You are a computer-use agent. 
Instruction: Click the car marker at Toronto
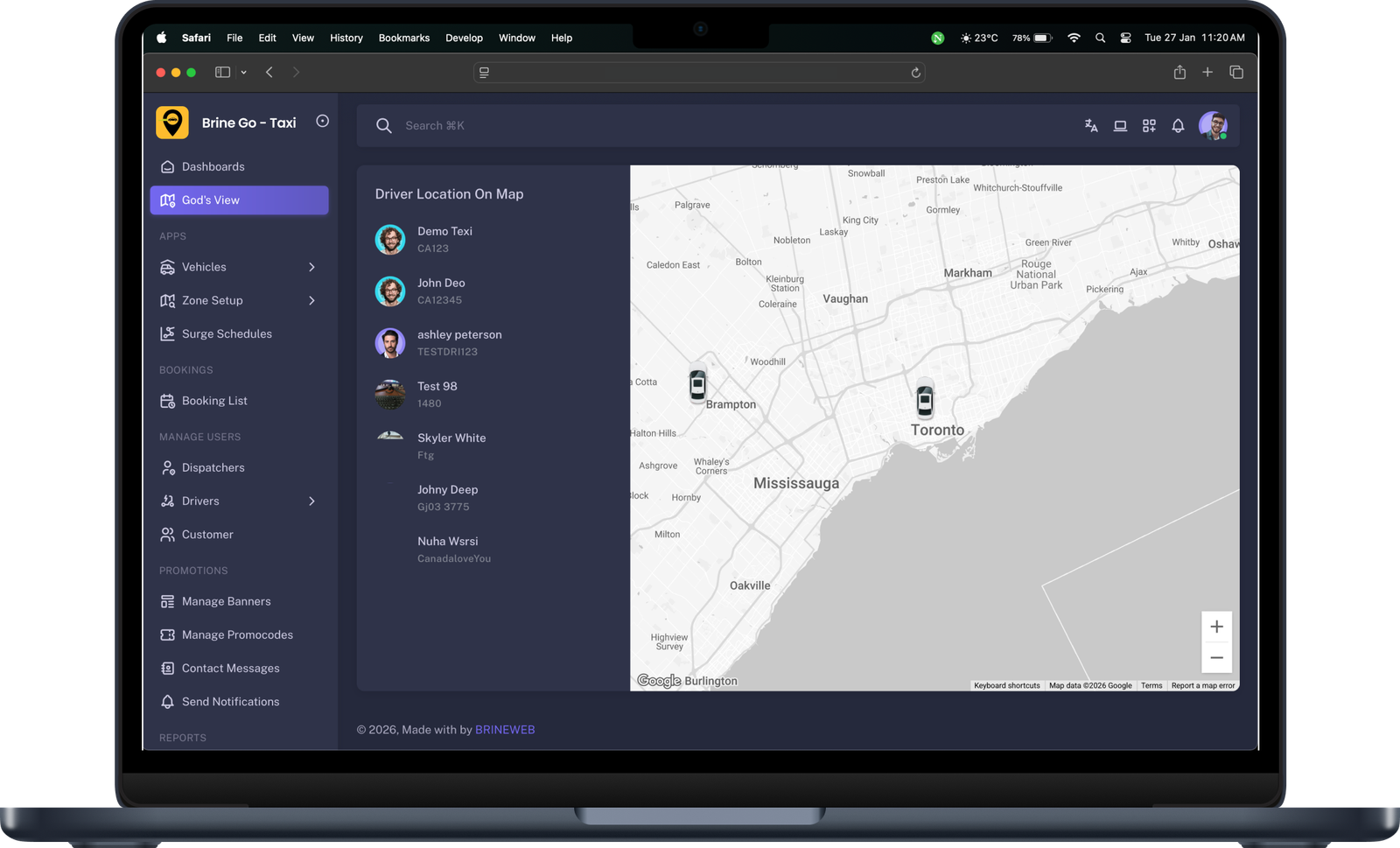coord(925,400)
